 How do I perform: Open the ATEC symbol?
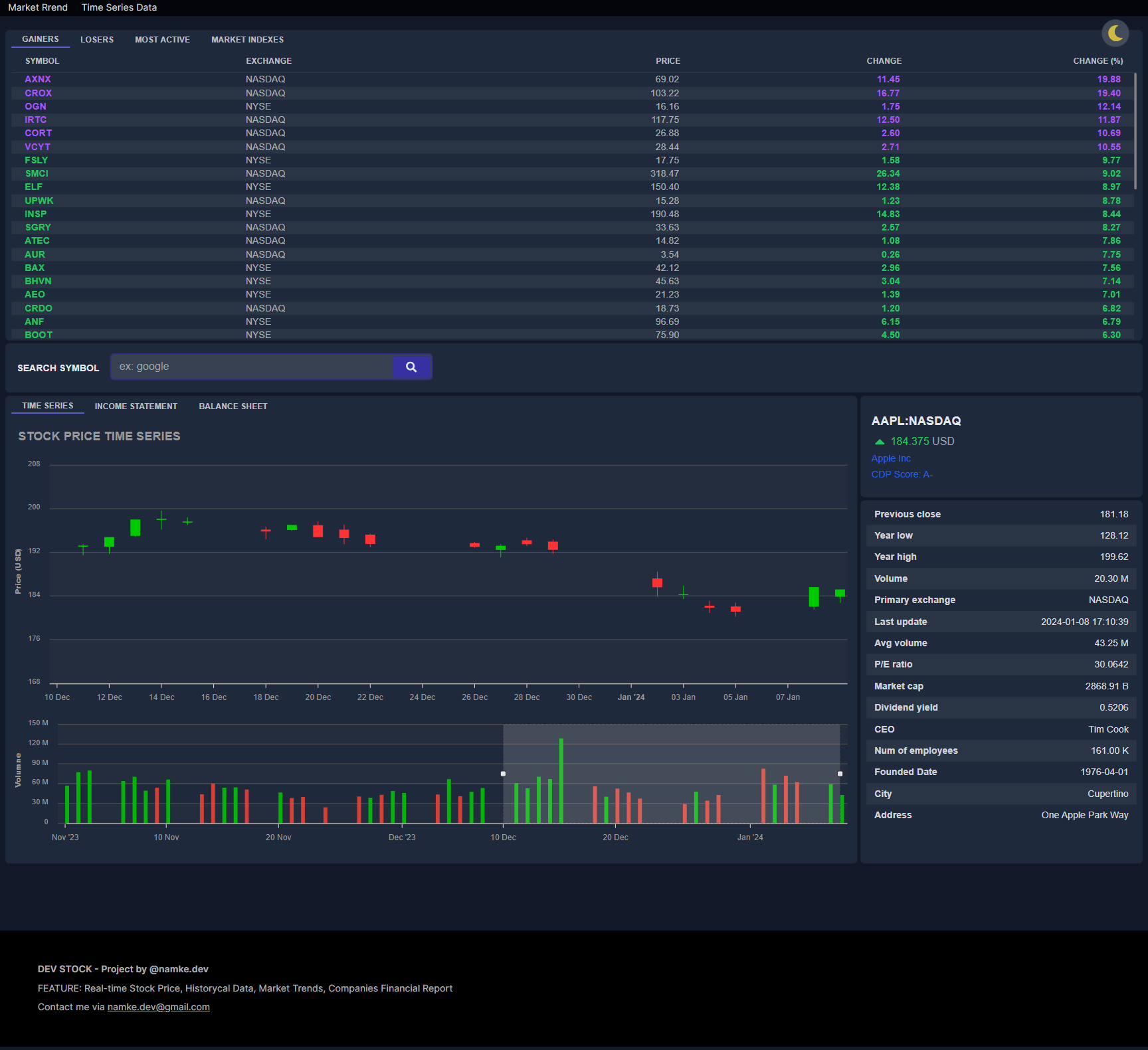click(37, 240)
